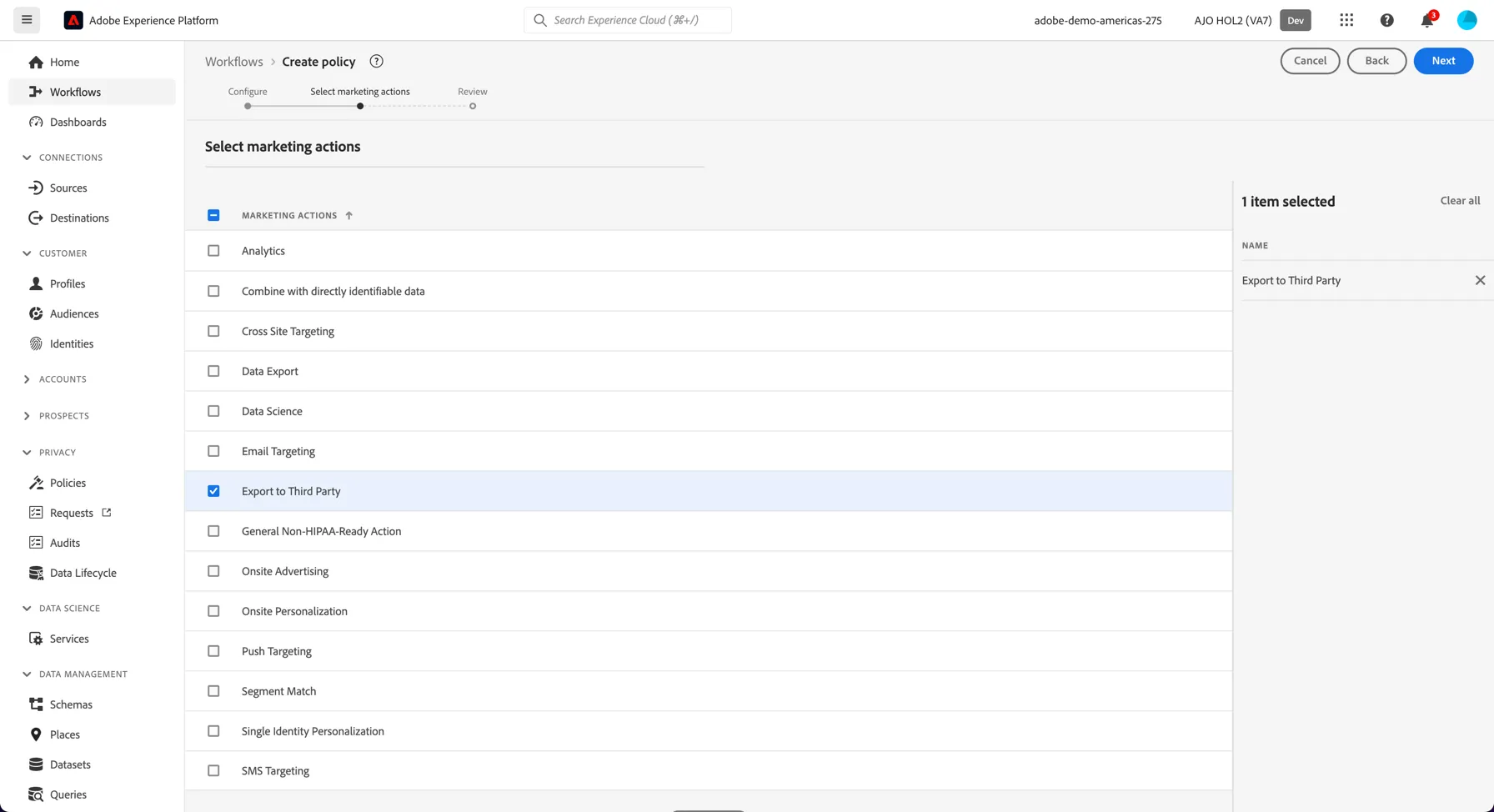Collapse the Connections section
The height and width of the screenshot is (812, 1494).
pos(27,158)
